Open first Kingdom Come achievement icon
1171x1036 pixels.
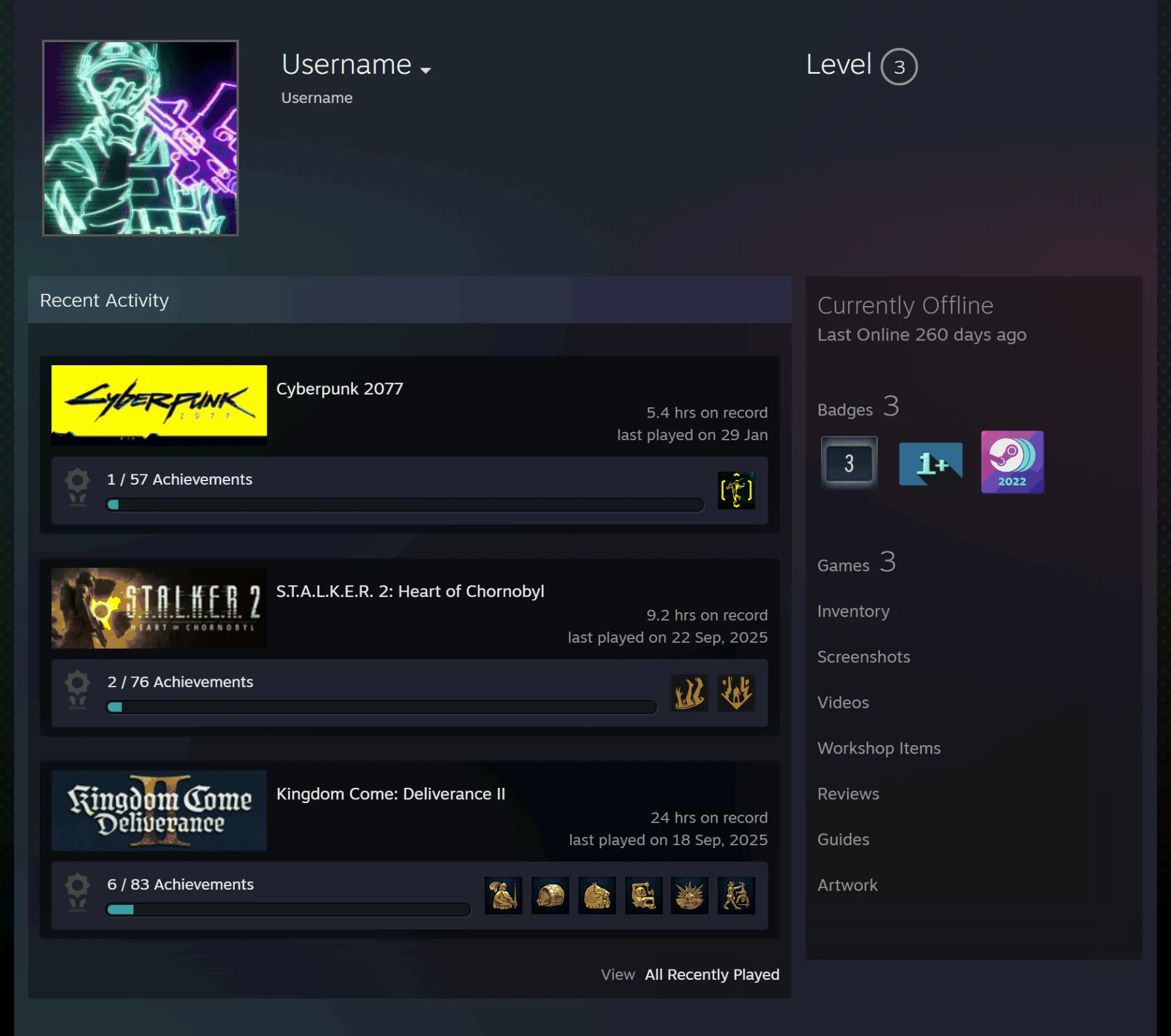click(x=503, y=895)
